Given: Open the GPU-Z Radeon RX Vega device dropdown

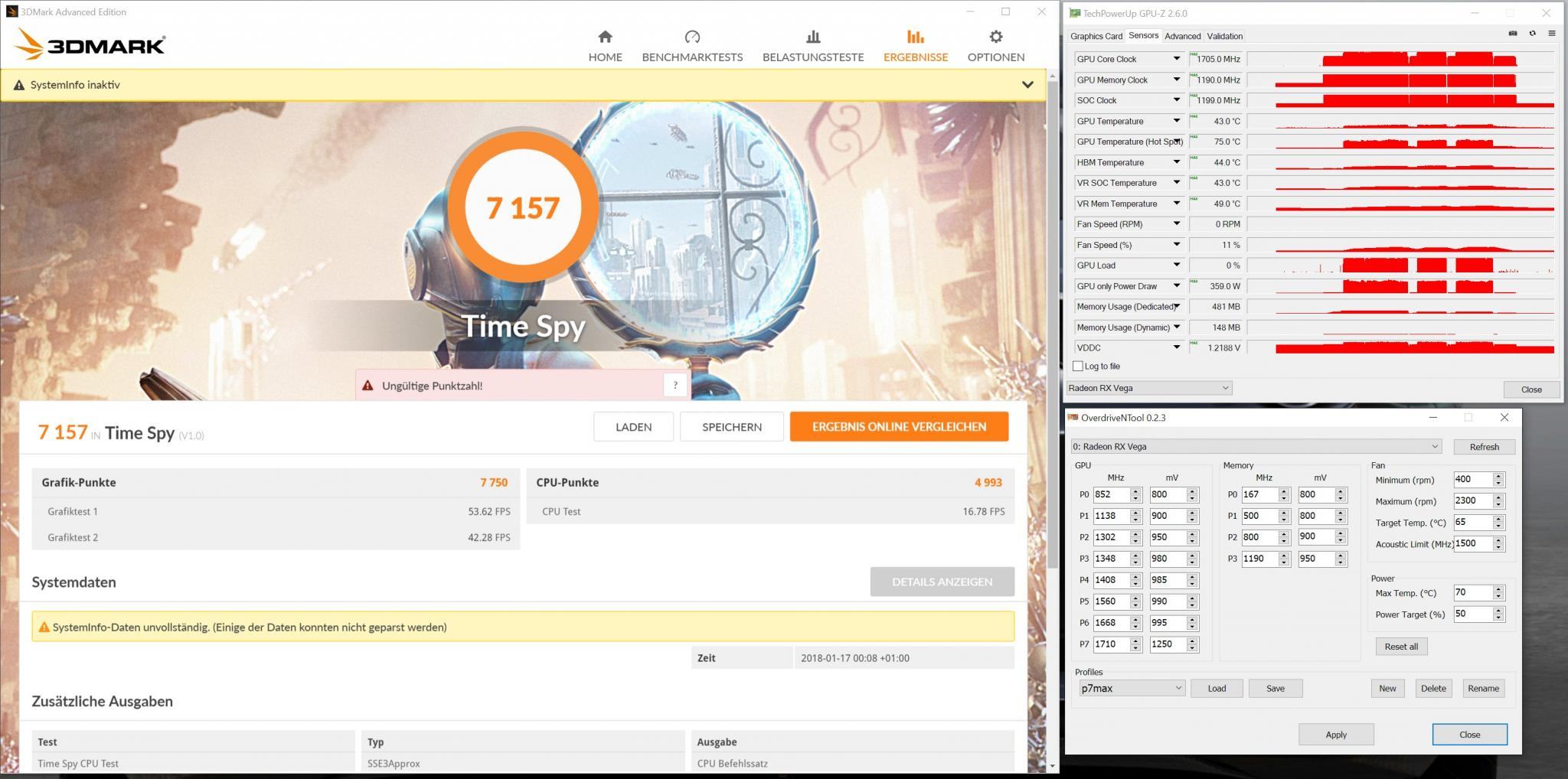Looking at the screenshot, I should coord(1149,388).
